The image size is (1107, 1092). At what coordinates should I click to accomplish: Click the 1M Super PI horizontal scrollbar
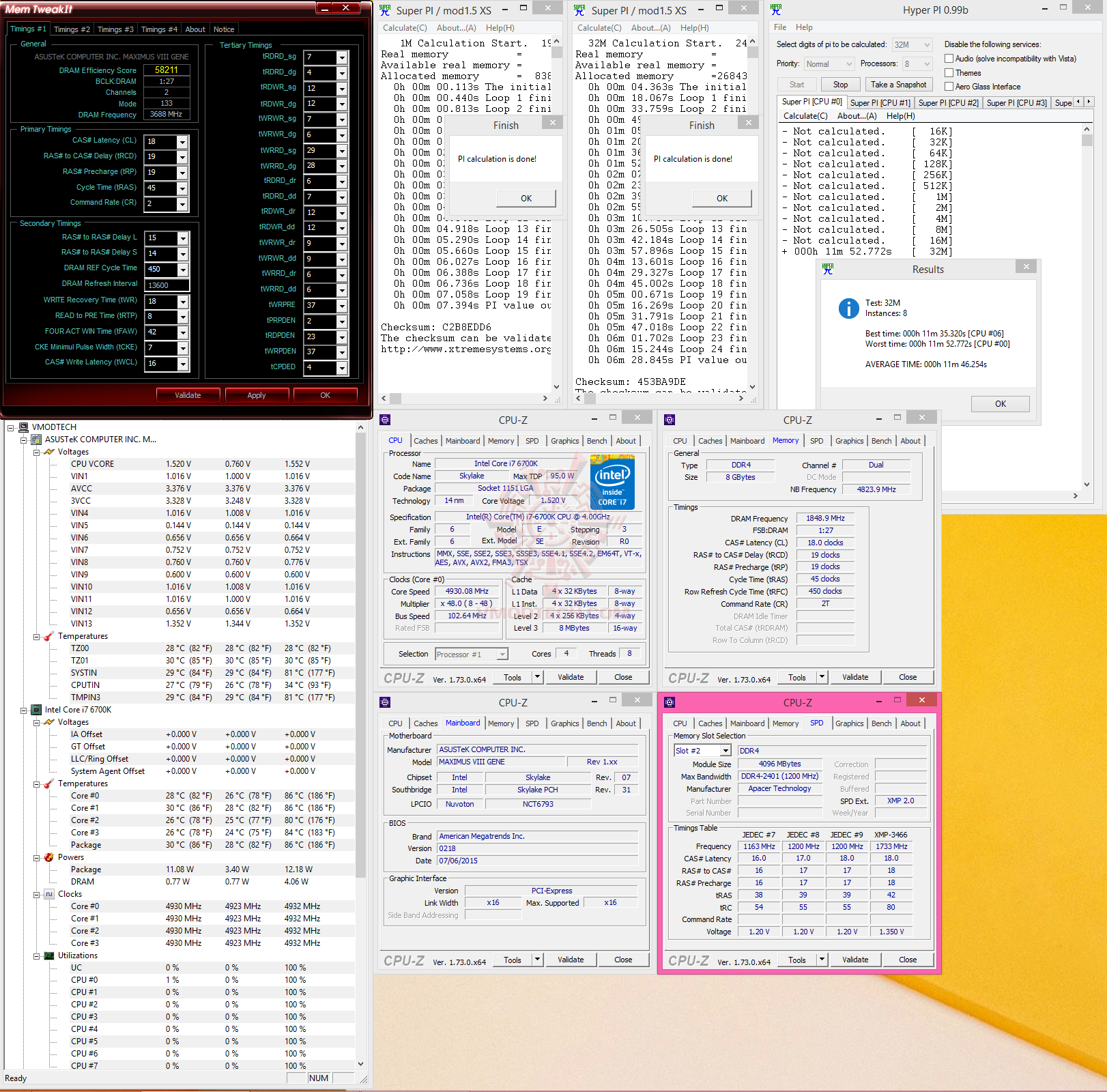pos(465,398)
